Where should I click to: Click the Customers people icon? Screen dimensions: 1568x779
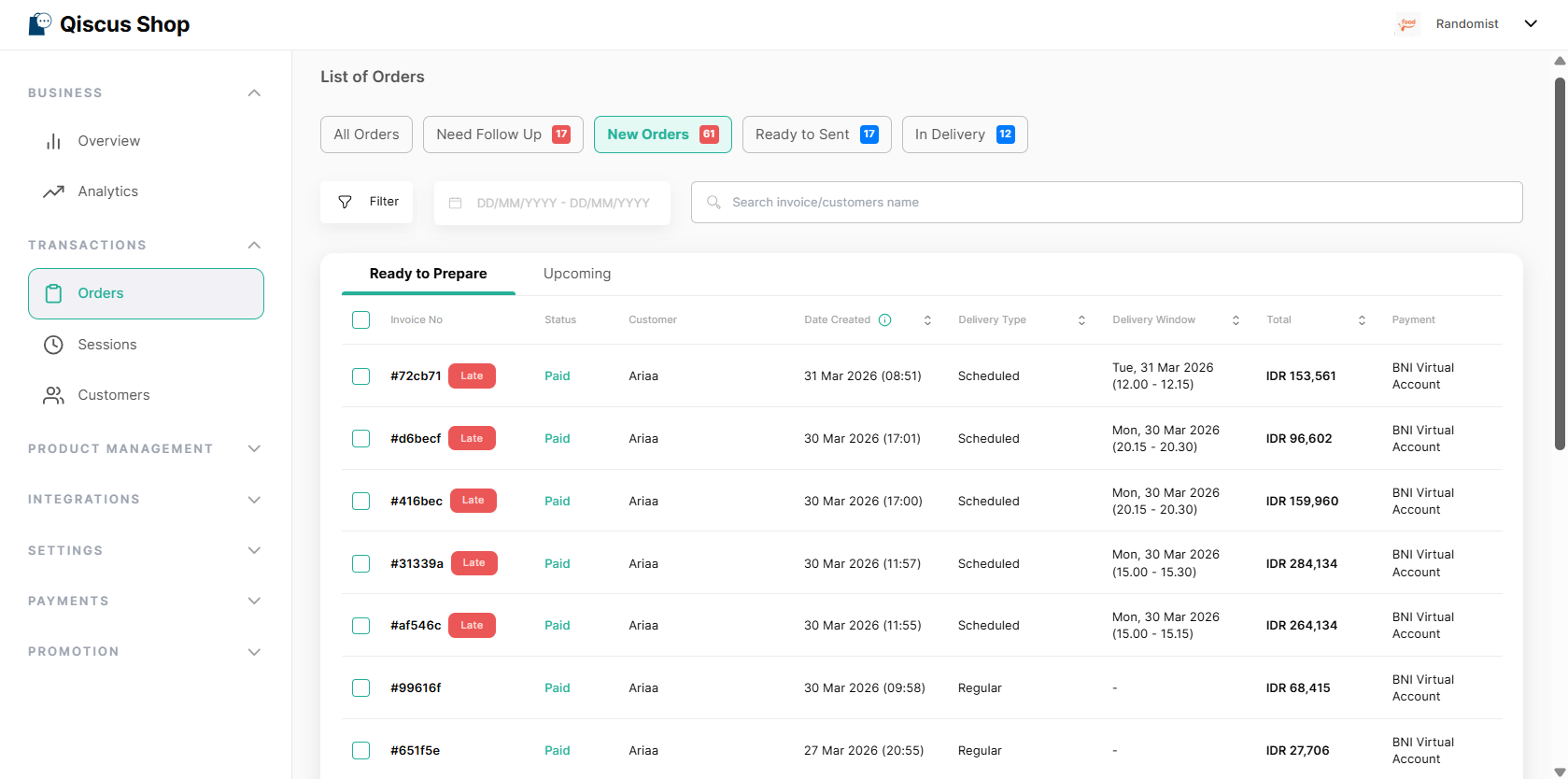click(x=53, y=395)
